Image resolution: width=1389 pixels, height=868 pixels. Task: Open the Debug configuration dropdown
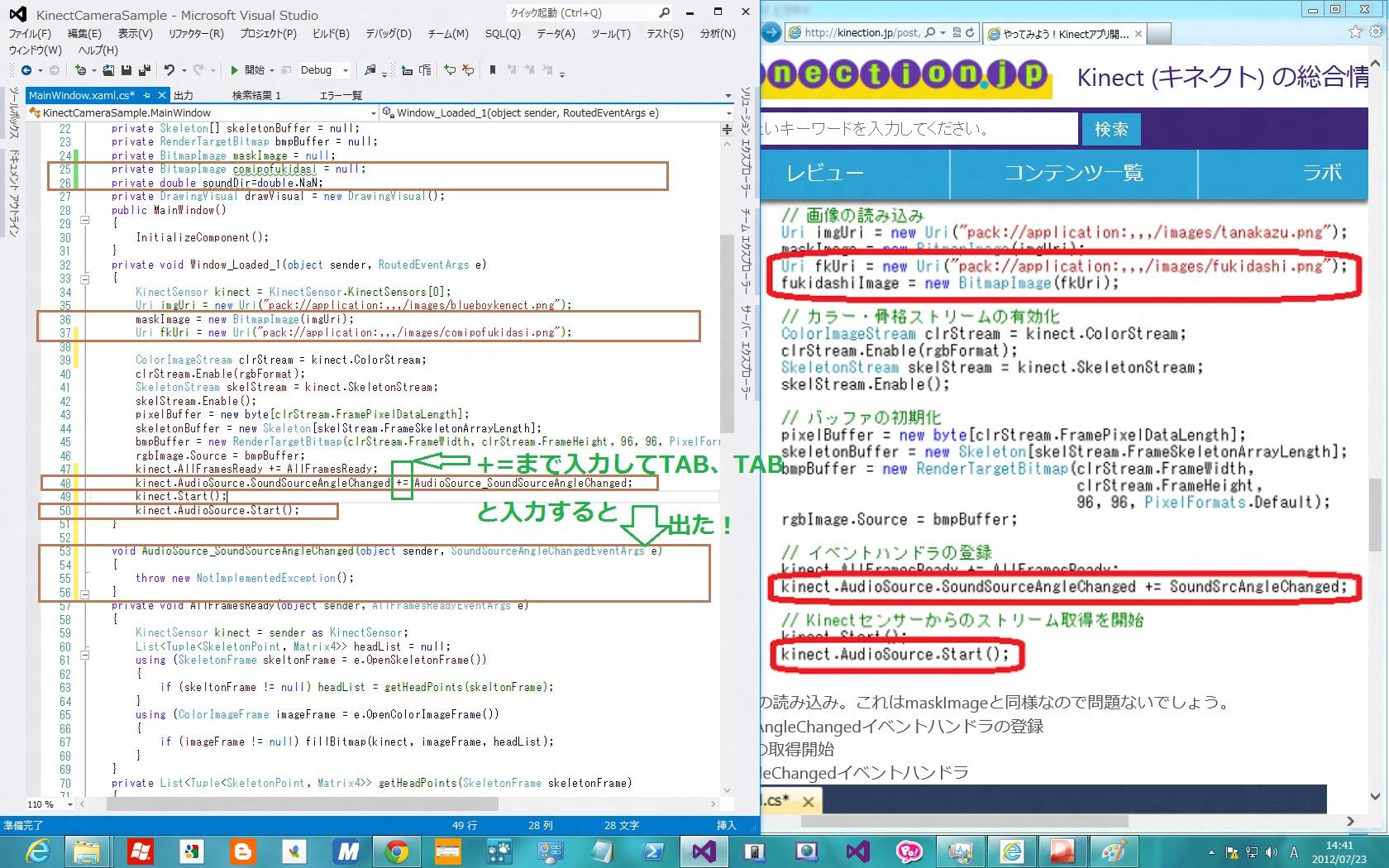pos(346,70)
